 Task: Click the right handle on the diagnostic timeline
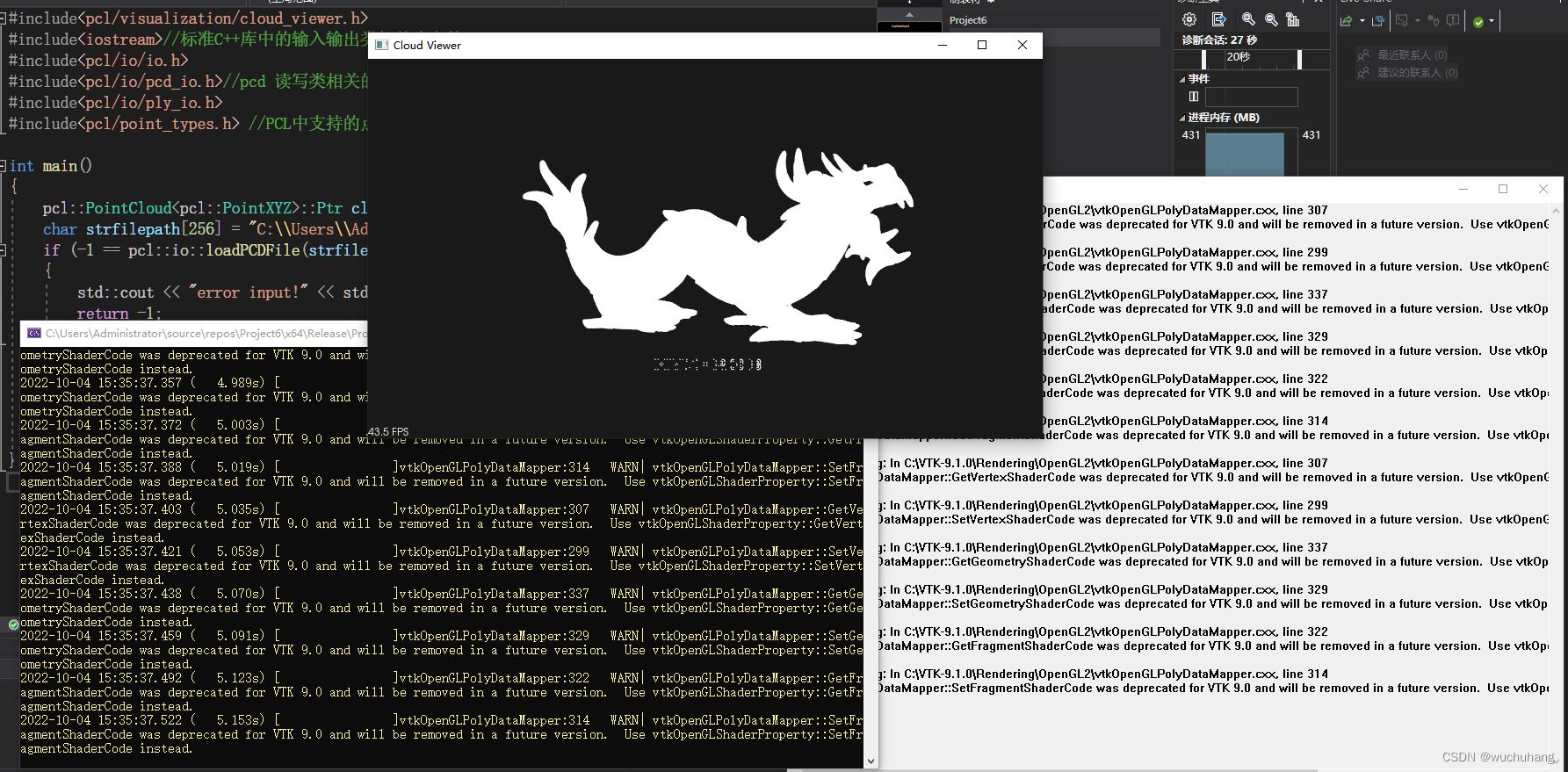pos(1299,59)
